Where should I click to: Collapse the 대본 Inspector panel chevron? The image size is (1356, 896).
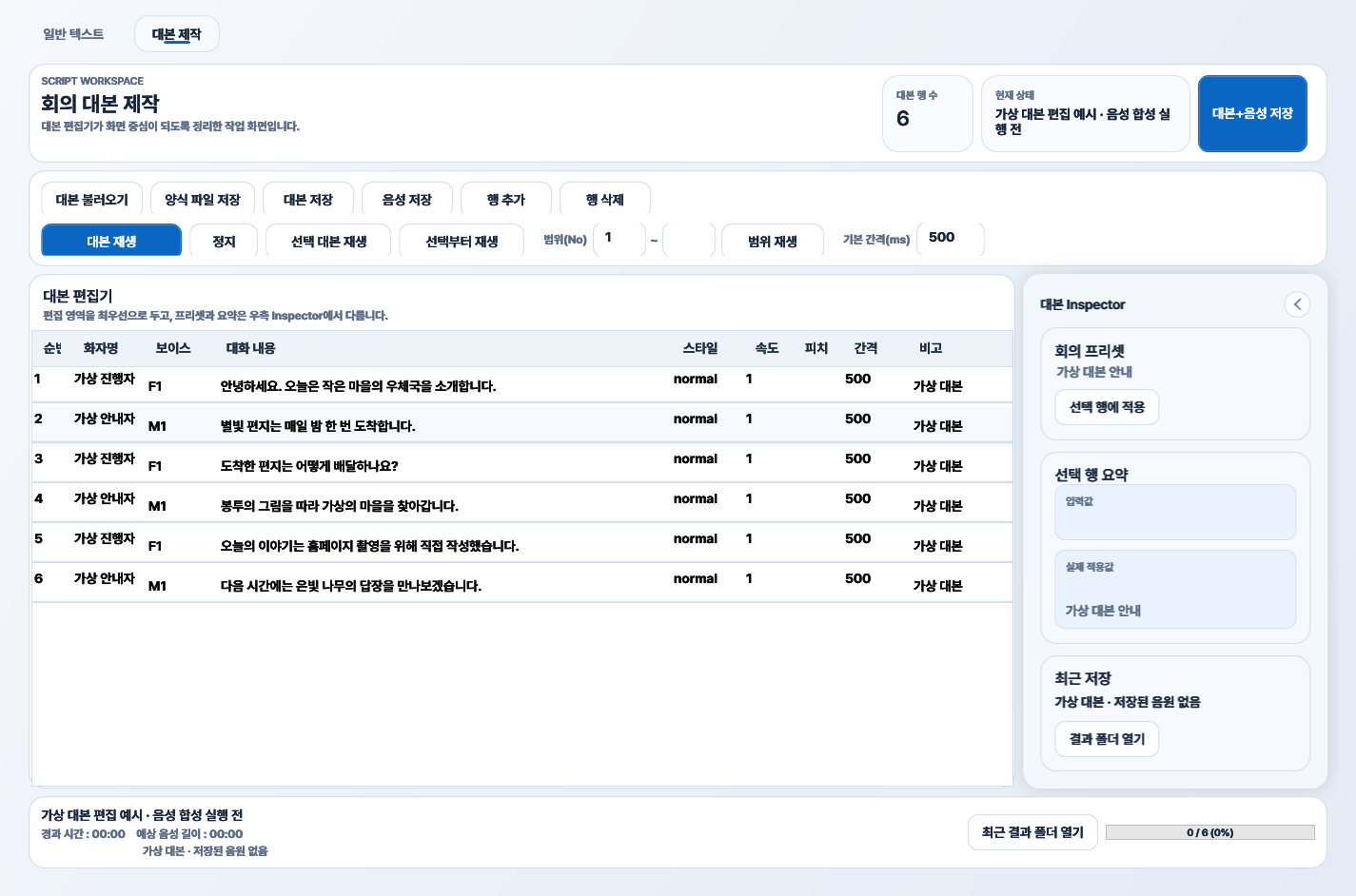pyautogui.click(x=1297, y=304)
